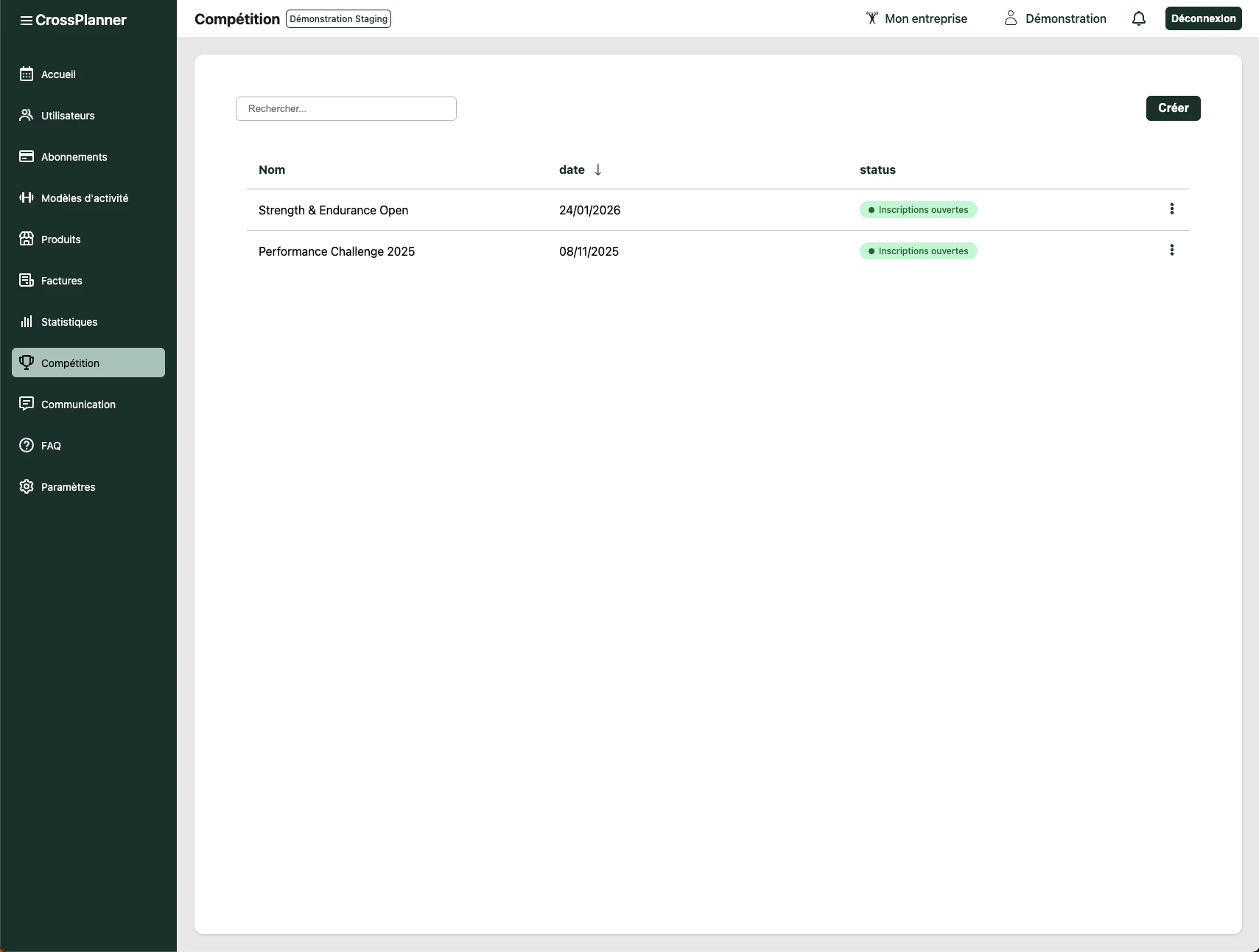This screenshot has width=1259, height=952.
Task: Open options menu for Strength & Endurance Open
Action: tap(1171, 209)
